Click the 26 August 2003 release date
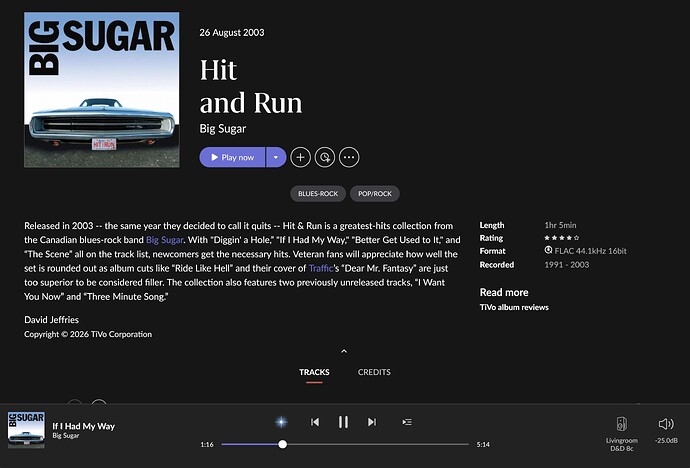Screen dimensions: 690x468 232,33
